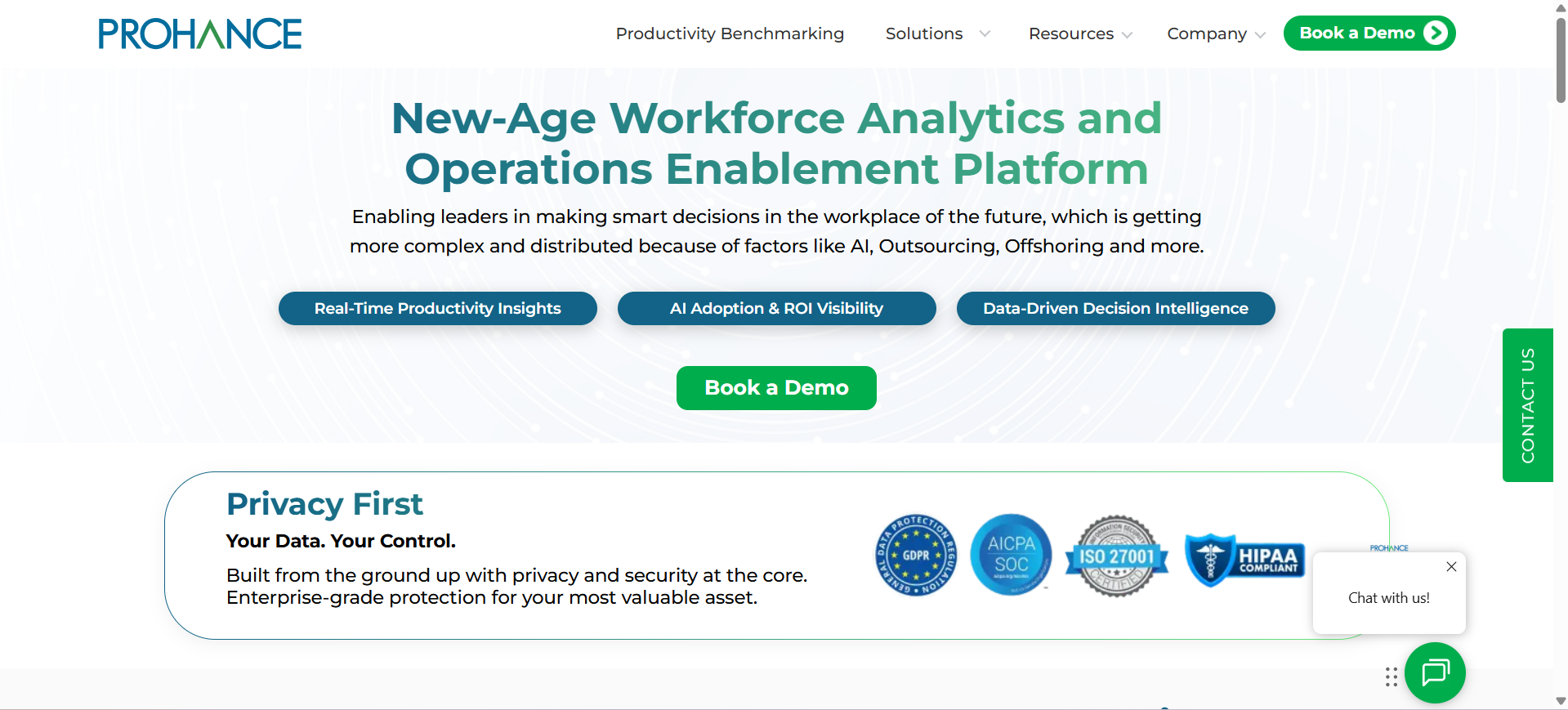Select AI Adoption & ROI Visibility pill
The height and width of the screenshot is (710, 1568).
pyautogui.click(x=776, y=308)
